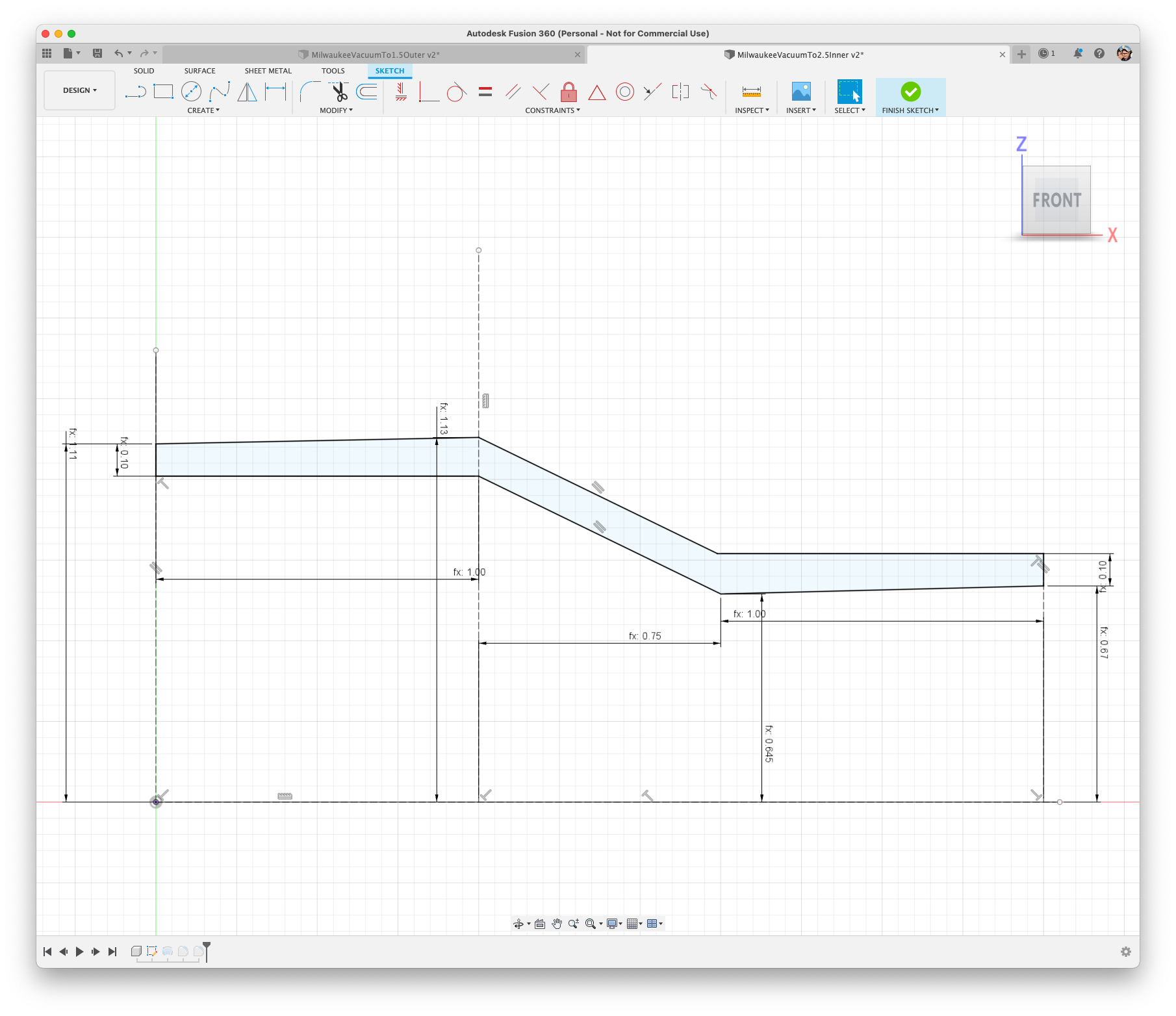Apply the Tangent constraint
The width and height of the screenshot is (1176, 1016).
[457, 92]
